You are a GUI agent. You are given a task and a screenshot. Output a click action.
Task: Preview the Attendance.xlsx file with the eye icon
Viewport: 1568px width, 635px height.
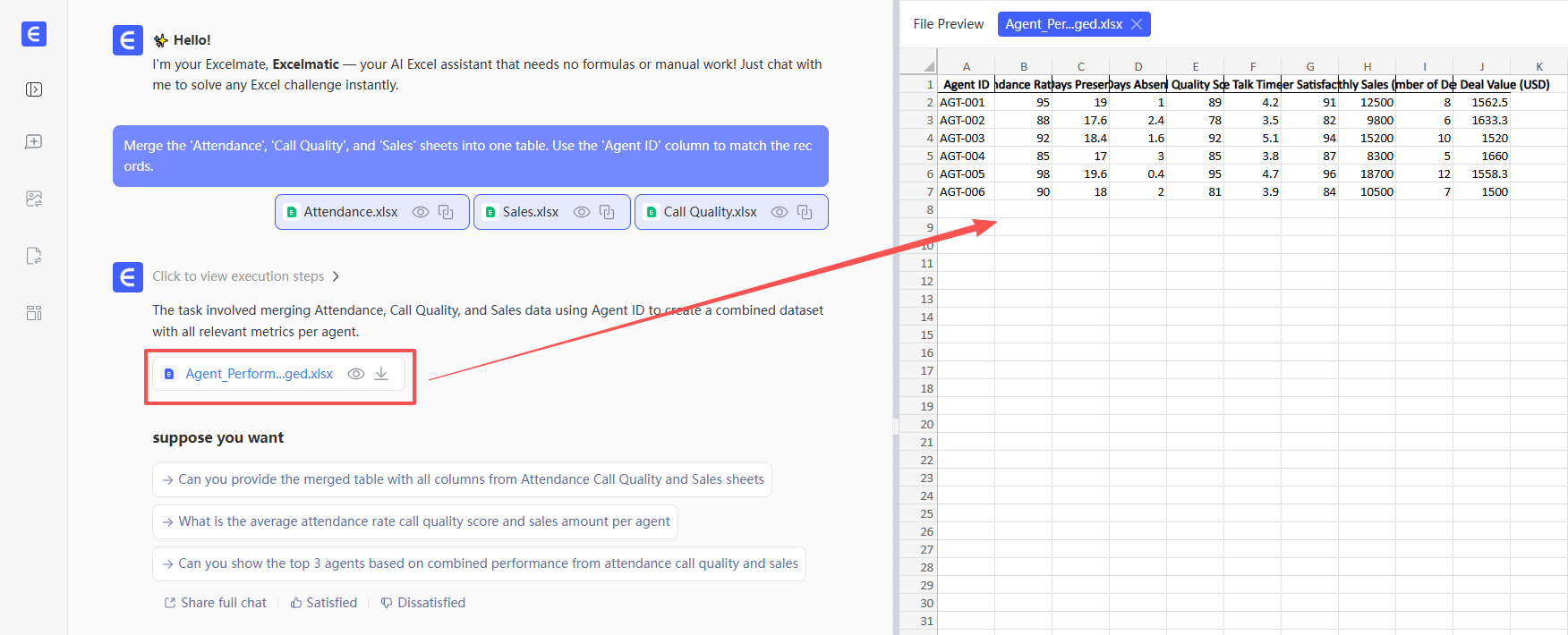click(420, 212)
